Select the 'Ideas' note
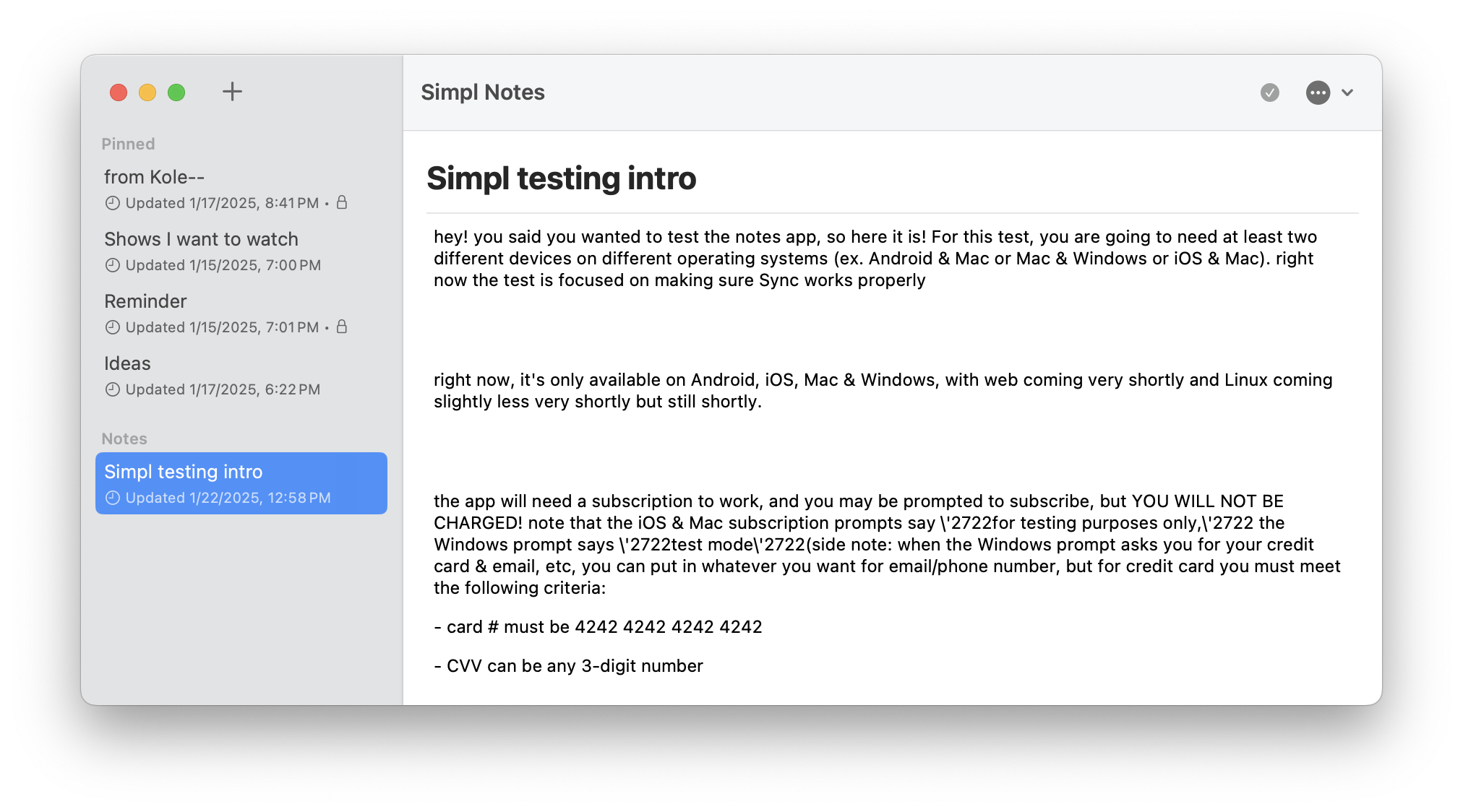 (x=128, y=363)
